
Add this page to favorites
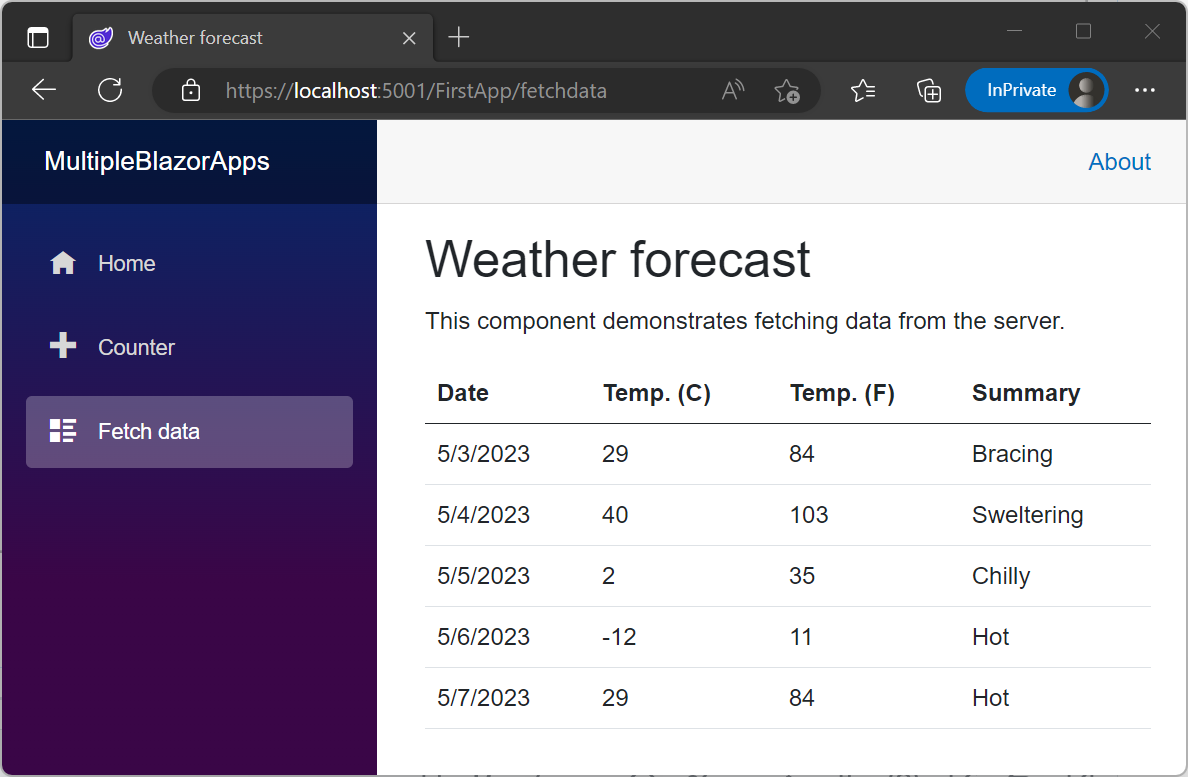click(x=788, y=91)
